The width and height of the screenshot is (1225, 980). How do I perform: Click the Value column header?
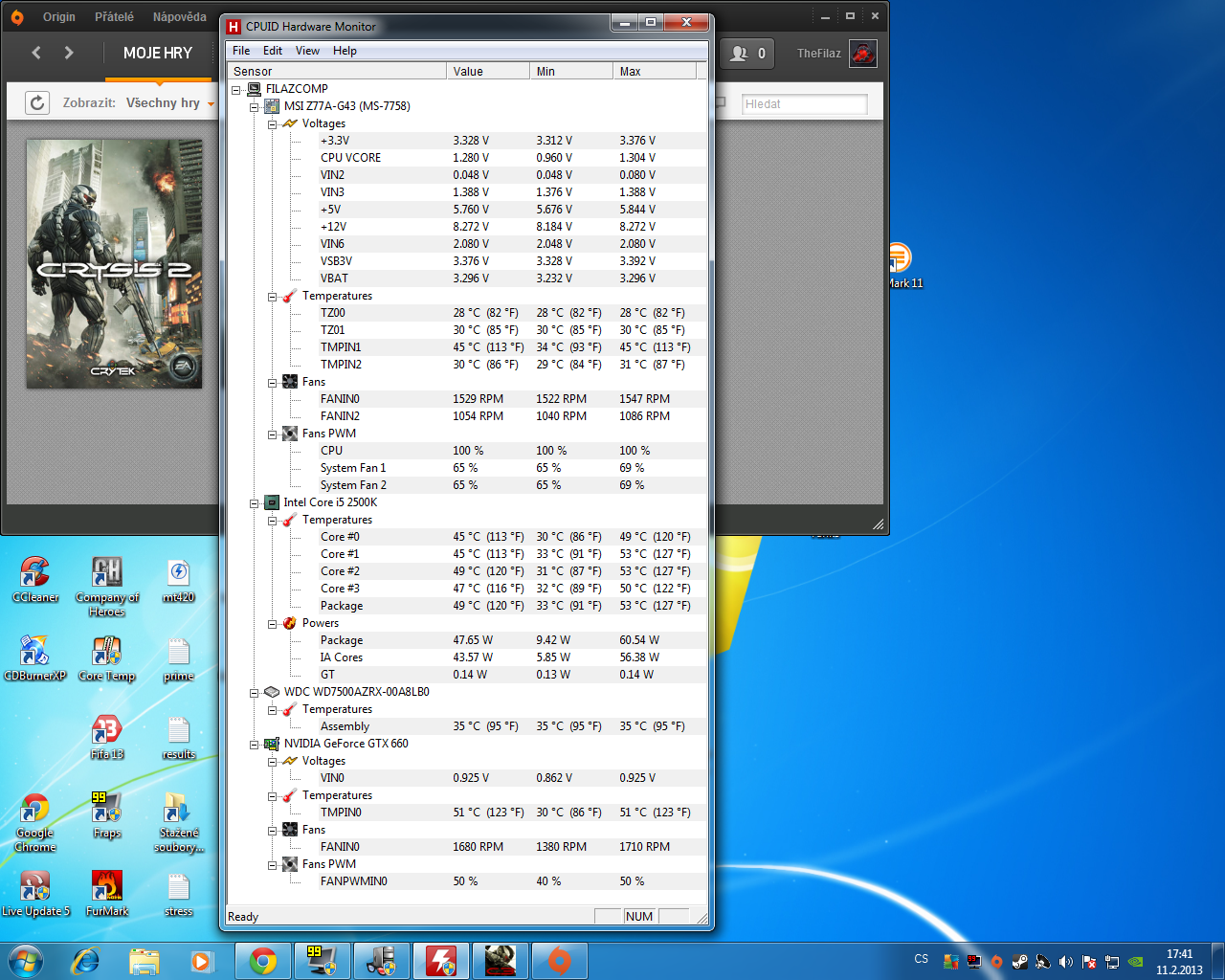tap(488, 71)
